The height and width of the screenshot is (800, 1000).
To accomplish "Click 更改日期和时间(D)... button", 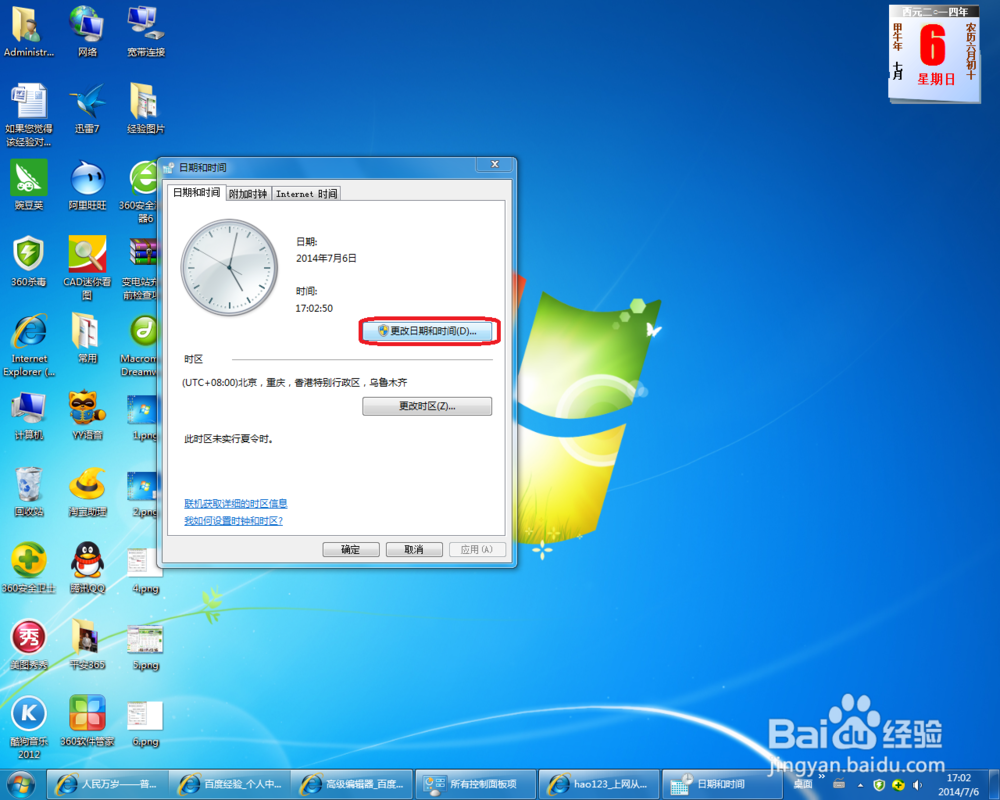I will tap(427, 331).
